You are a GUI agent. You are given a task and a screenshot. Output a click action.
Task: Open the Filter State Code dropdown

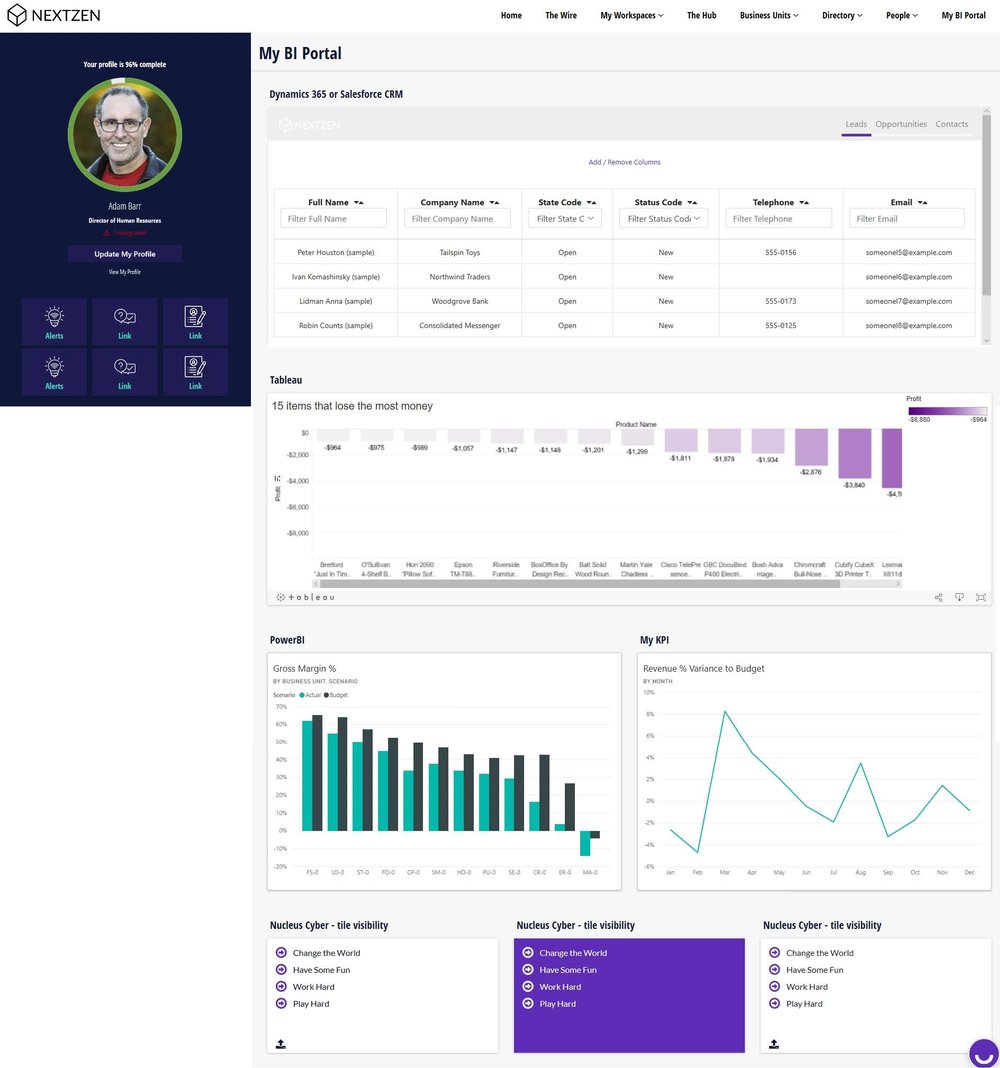click(565, 219)
